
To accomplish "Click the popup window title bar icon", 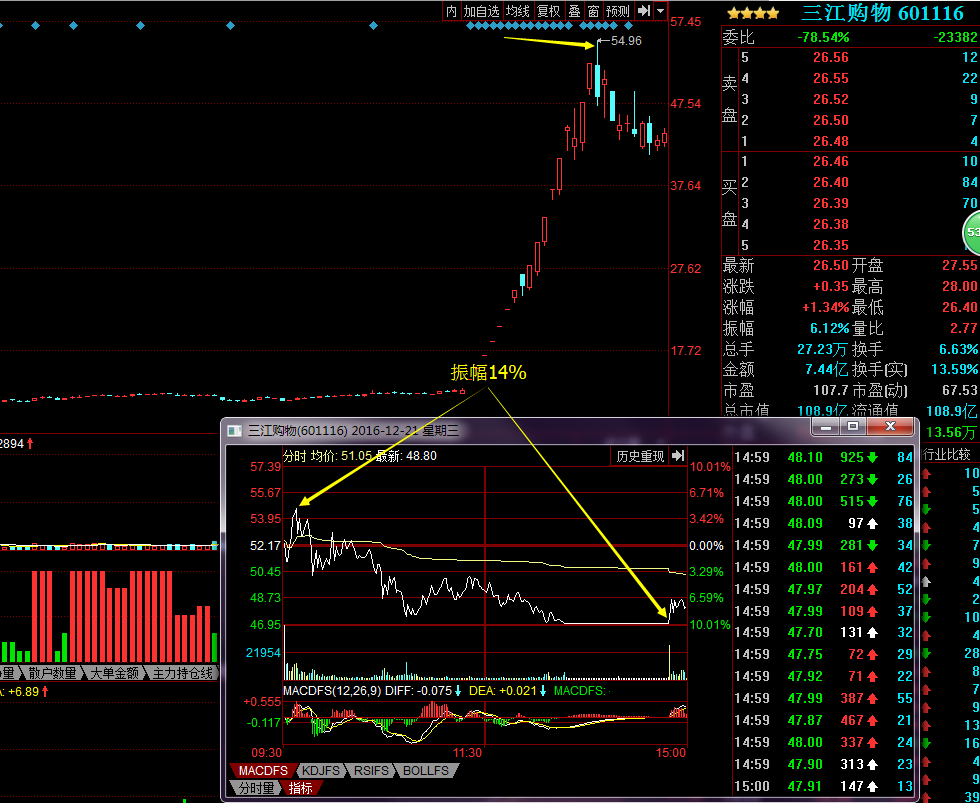I will [234, 430].
